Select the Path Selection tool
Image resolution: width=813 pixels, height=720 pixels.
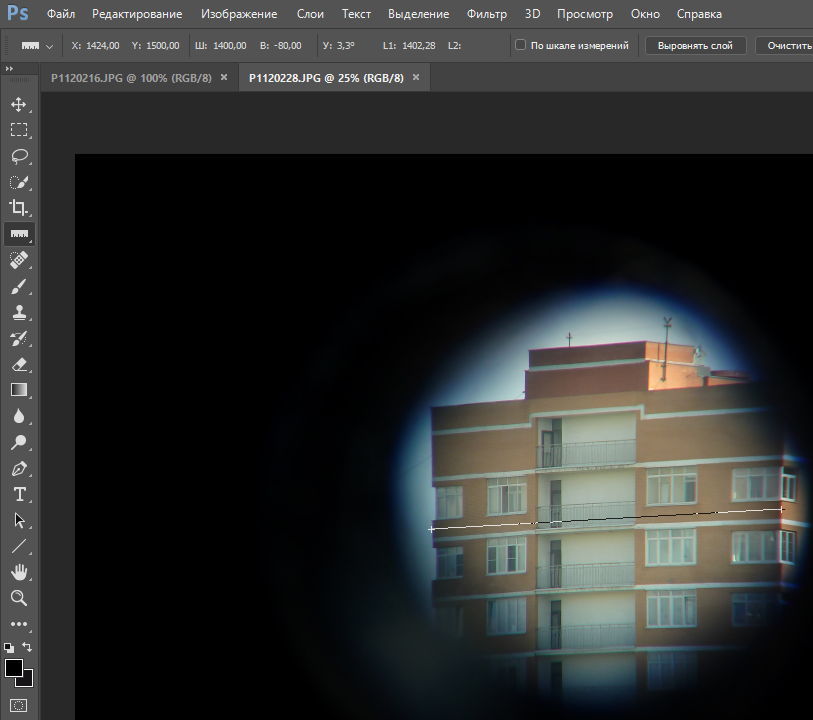[x=19, y=520]
